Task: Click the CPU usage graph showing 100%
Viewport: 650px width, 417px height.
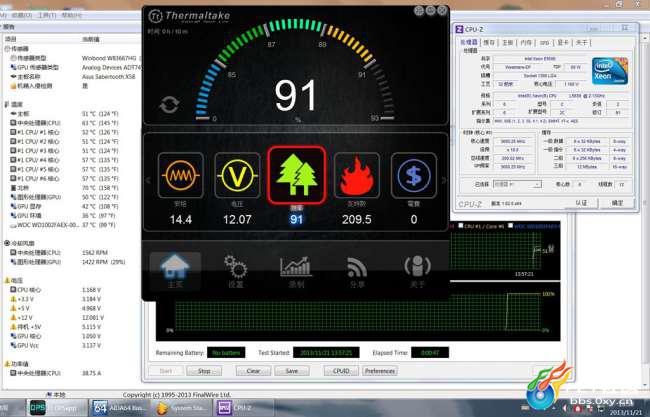Action: (359, 312)
